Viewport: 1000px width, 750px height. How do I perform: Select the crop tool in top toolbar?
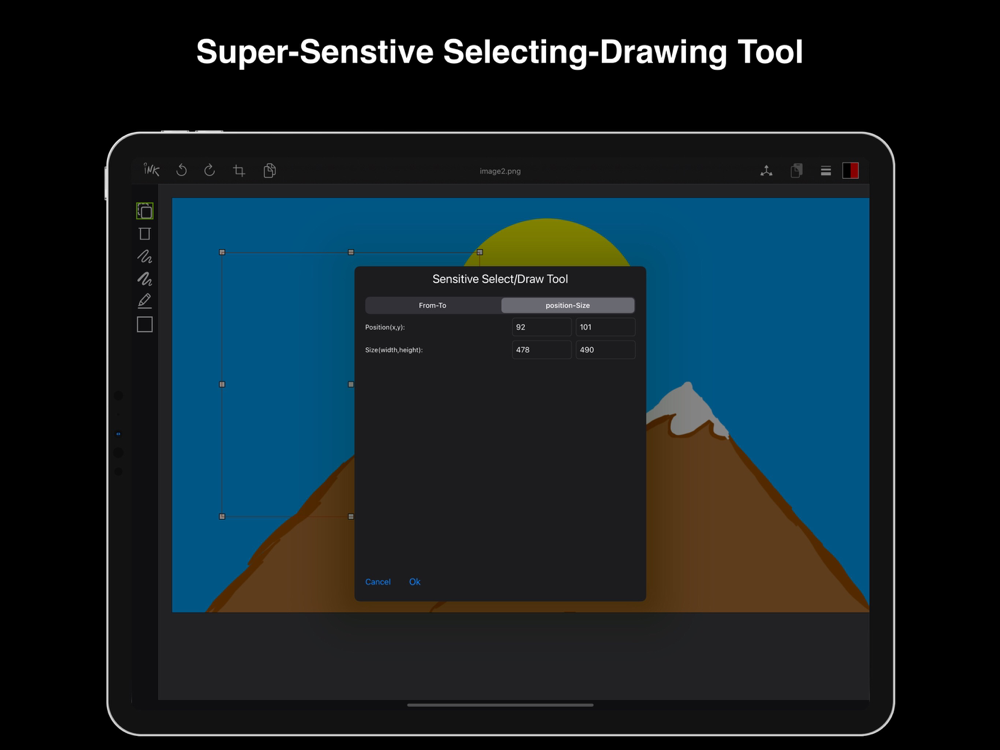point(239,170)
